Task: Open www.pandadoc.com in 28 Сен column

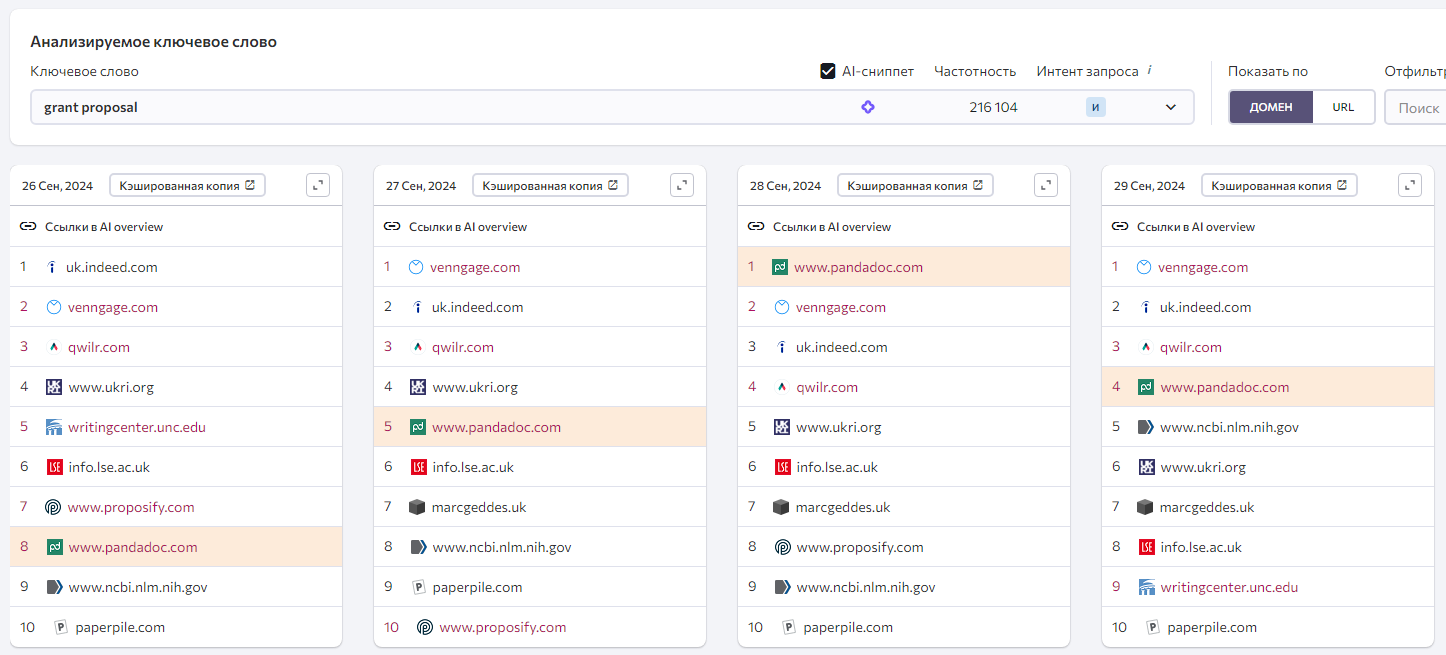Action: 858,267
